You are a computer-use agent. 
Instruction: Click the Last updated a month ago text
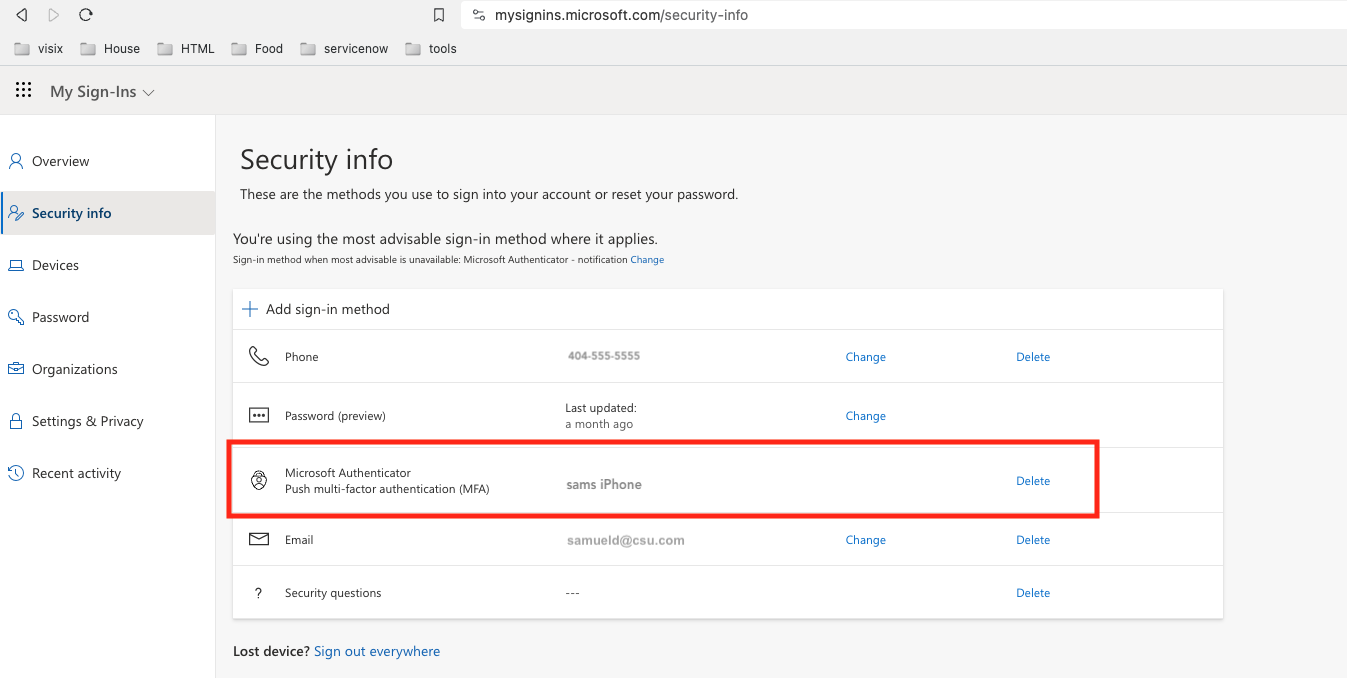tap(601, 416)
